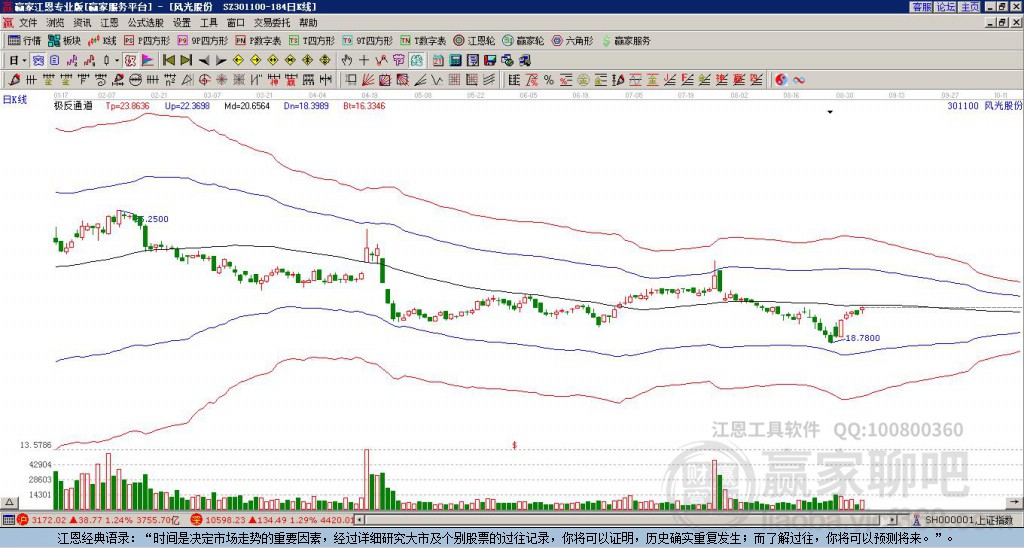1024x548 pixels.
Task: Select the circle-with-line drawing tool
Action: [135, 80]
